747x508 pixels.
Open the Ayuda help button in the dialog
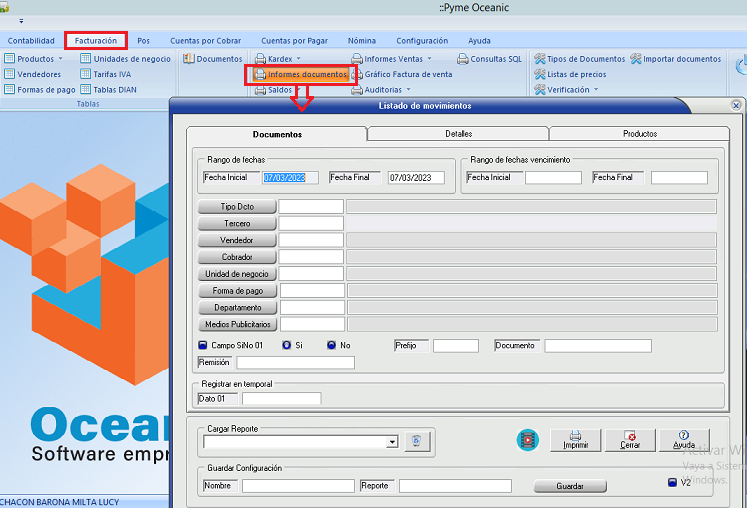683,440
